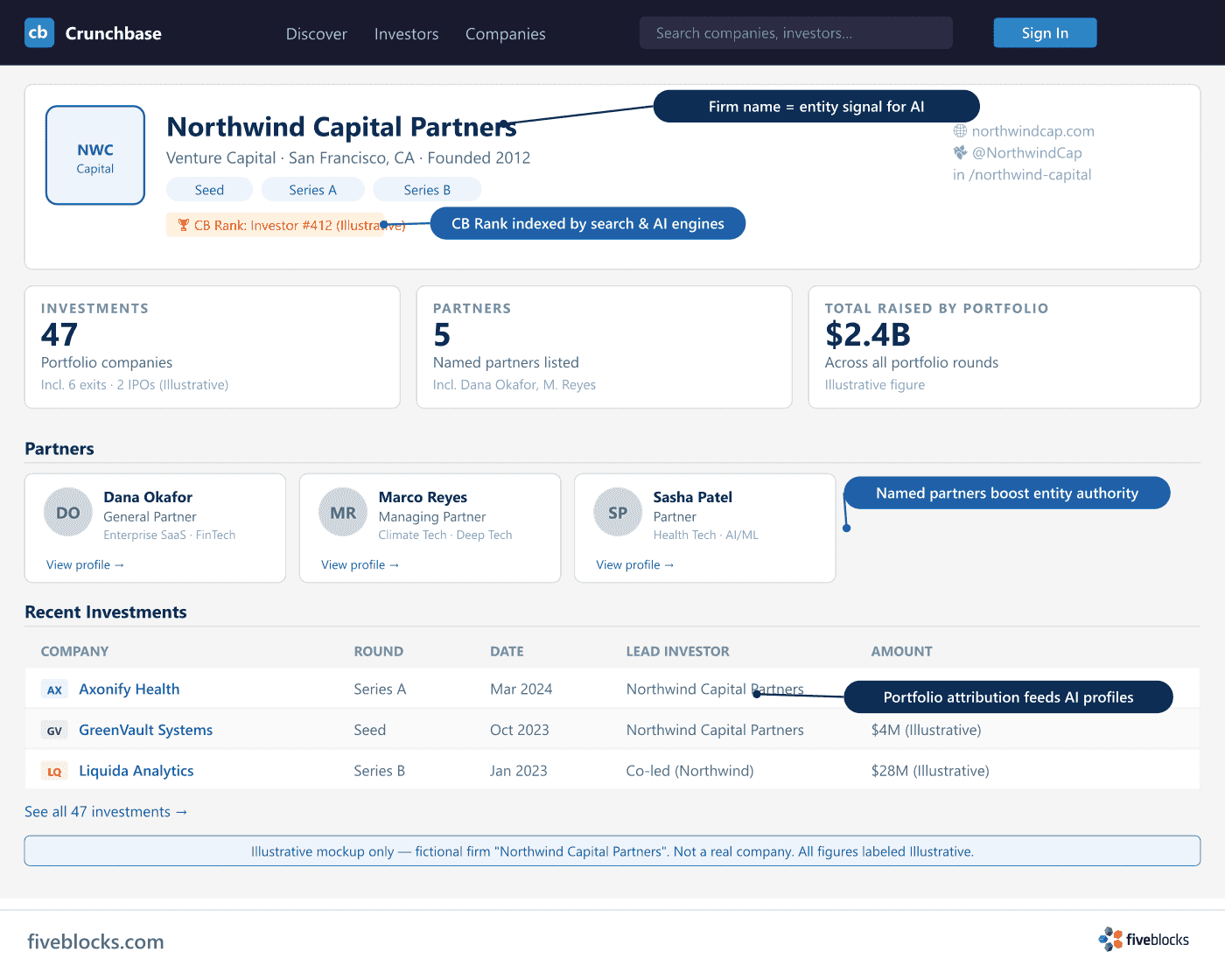Image resolution: width=1225 pixels, height=980 pixels.
Task: Click the Partners 5 stat card
Action: [x=605, y=347]
